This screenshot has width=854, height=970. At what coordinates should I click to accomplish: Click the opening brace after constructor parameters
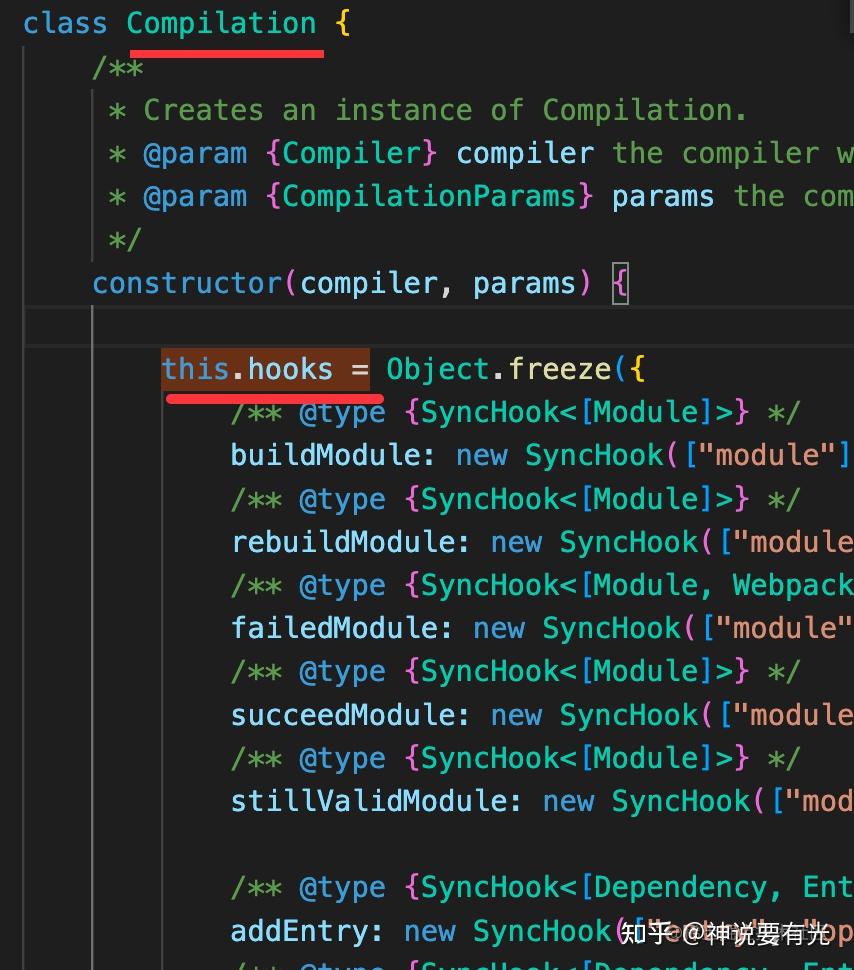(620, 283)
